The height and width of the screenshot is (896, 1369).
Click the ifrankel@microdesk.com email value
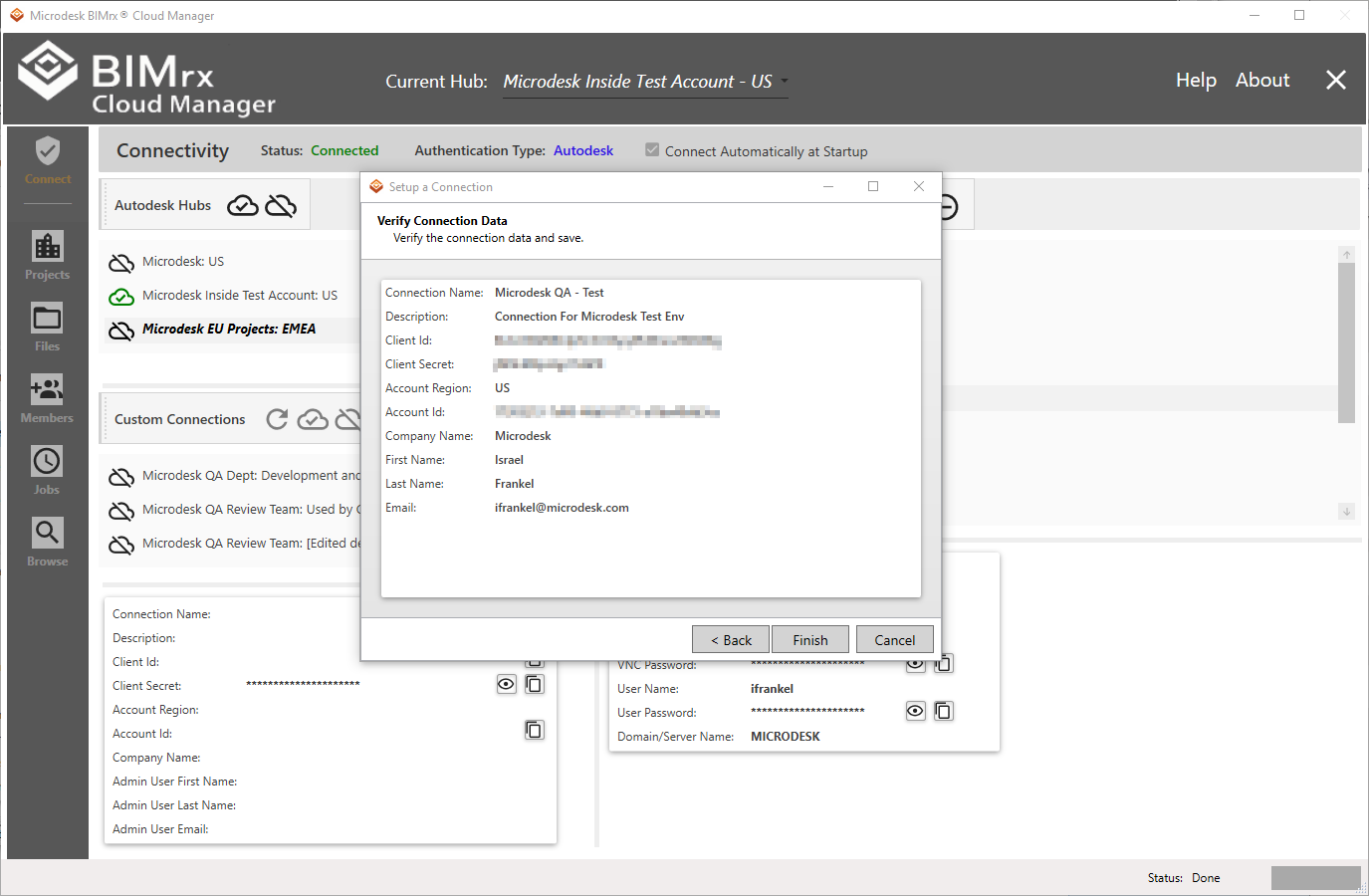point(562,508)
